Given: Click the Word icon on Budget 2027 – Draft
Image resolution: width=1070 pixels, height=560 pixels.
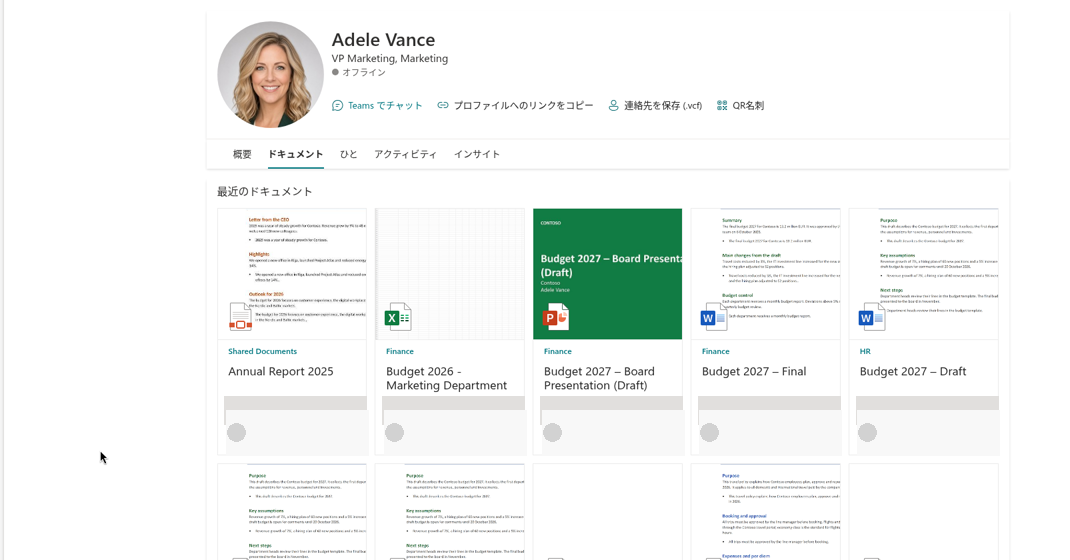Looking at the screenshot, I should (x=871, y=317).
